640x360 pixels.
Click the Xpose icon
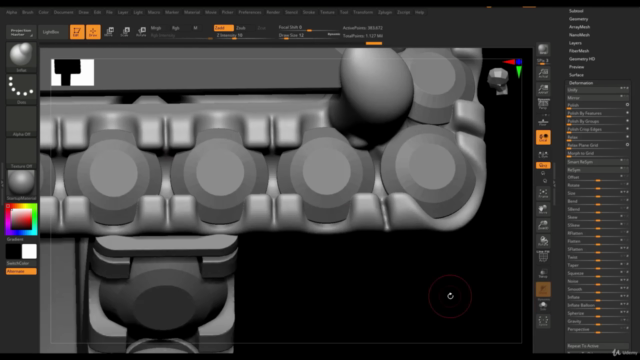tap(543, 321)
